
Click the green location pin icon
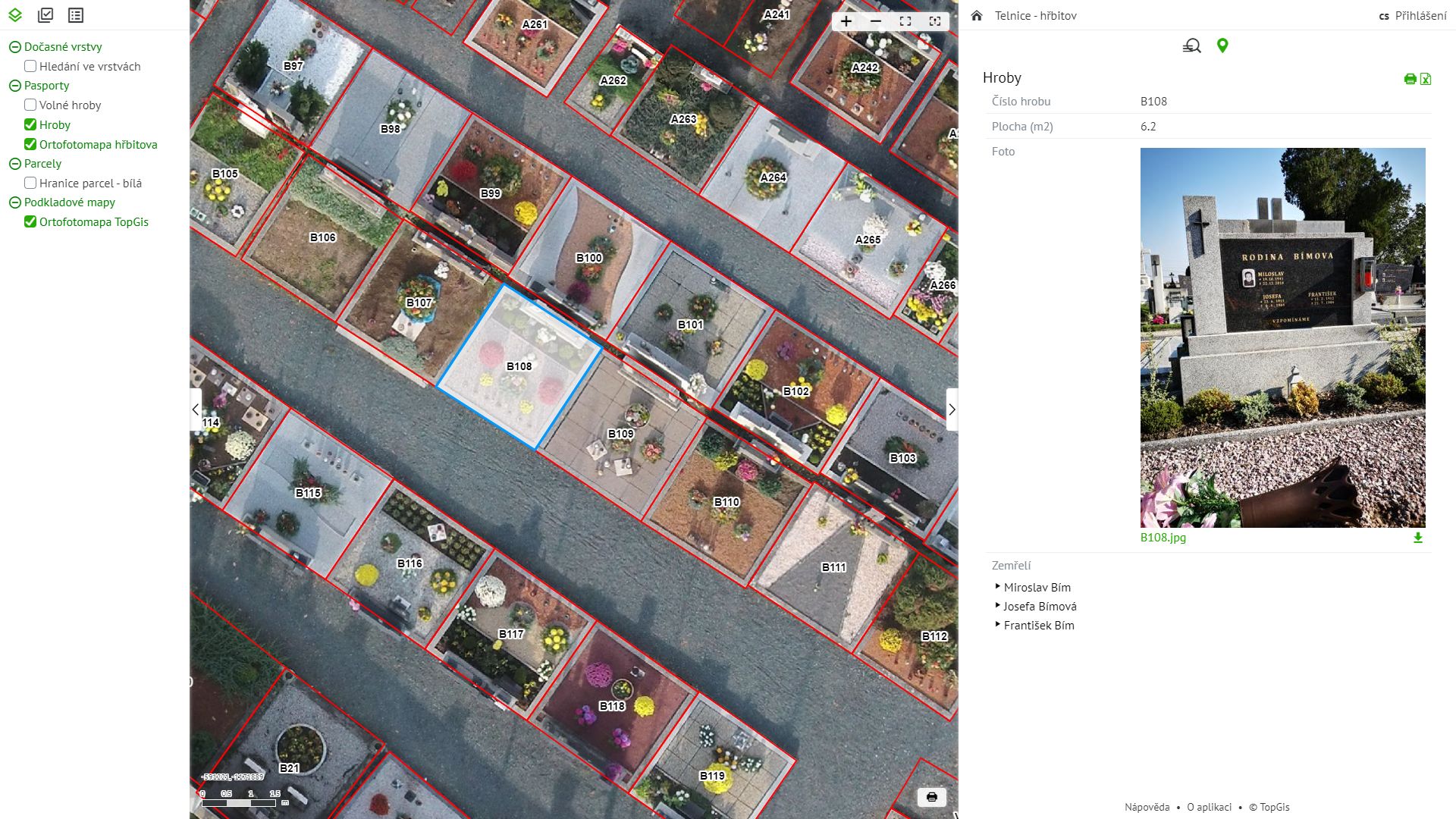1222,45
